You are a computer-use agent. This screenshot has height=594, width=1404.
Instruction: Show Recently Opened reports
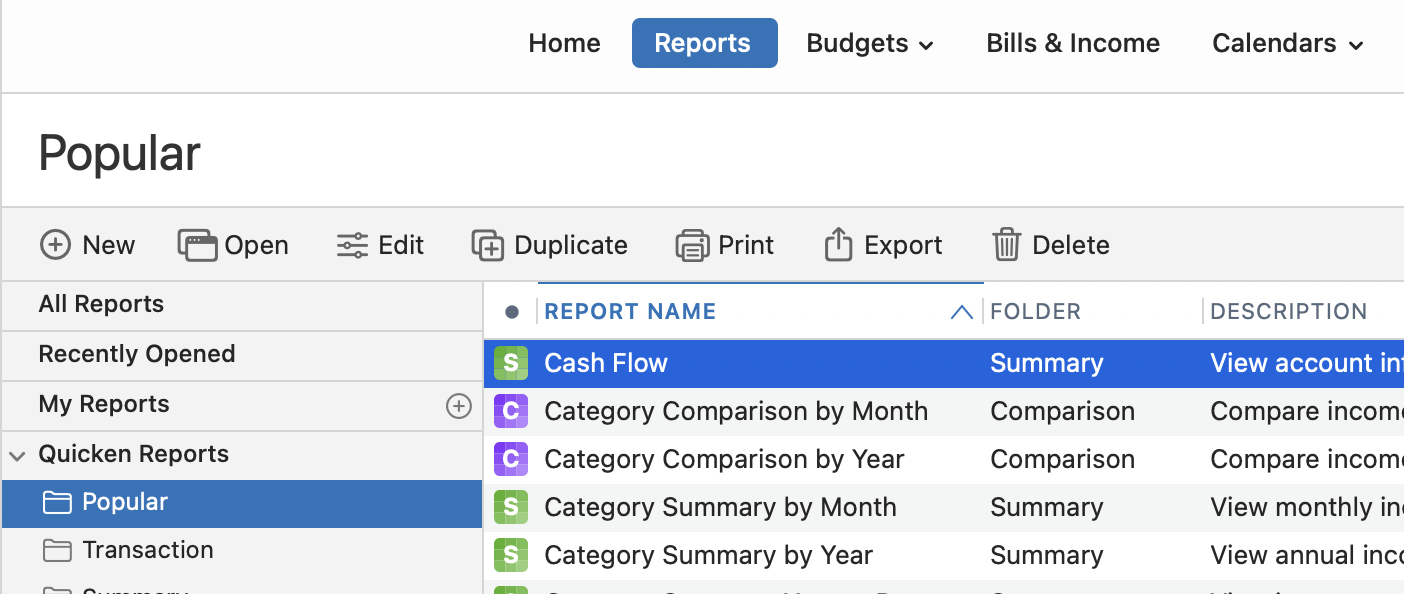click(137, 354)
